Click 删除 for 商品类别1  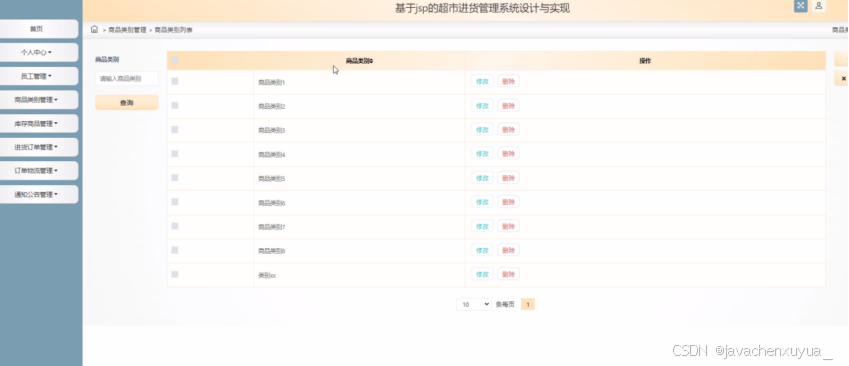point(508,81)
